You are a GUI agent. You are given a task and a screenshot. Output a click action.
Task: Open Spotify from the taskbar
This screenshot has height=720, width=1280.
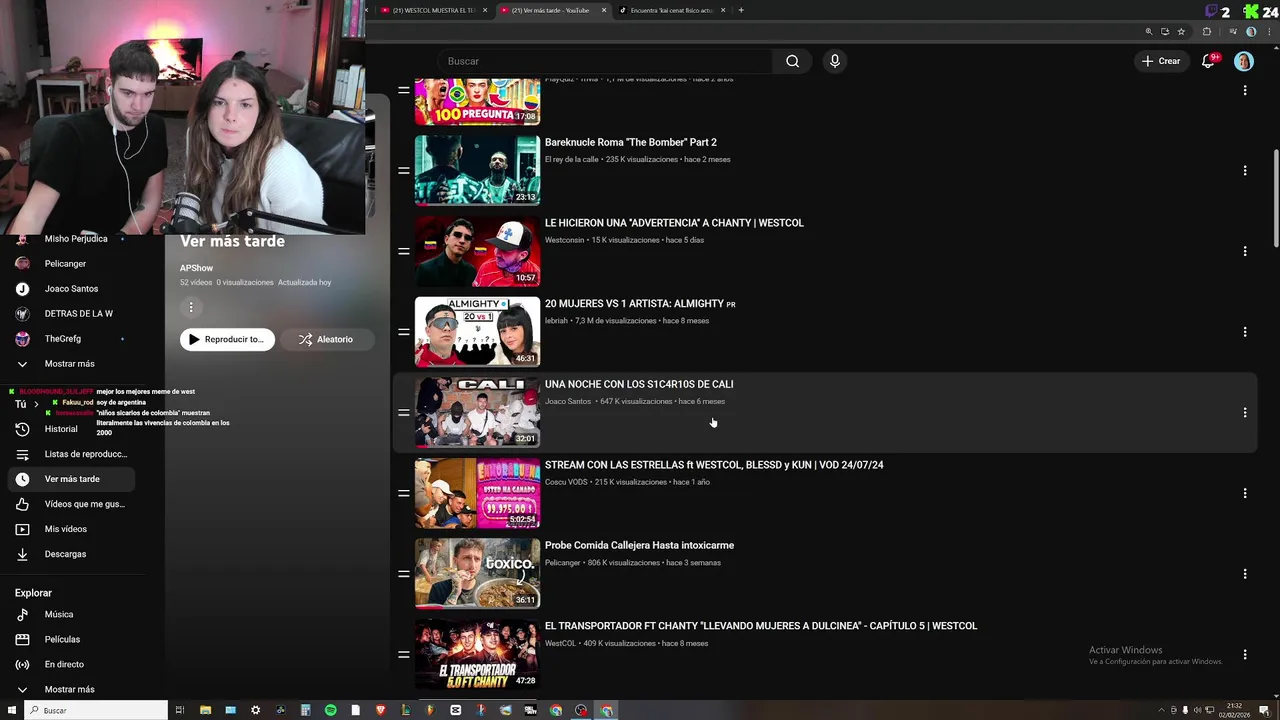tap(330, 710)
